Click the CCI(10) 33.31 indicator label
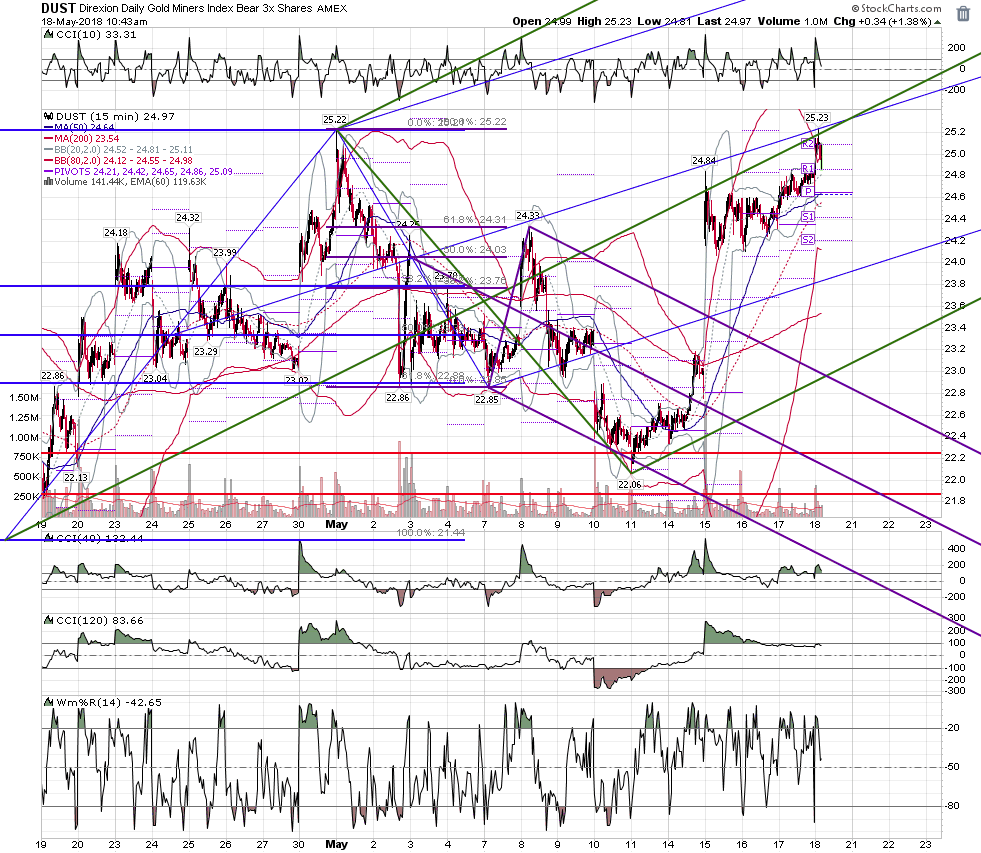981x853 pixels. tap(96, 34)
